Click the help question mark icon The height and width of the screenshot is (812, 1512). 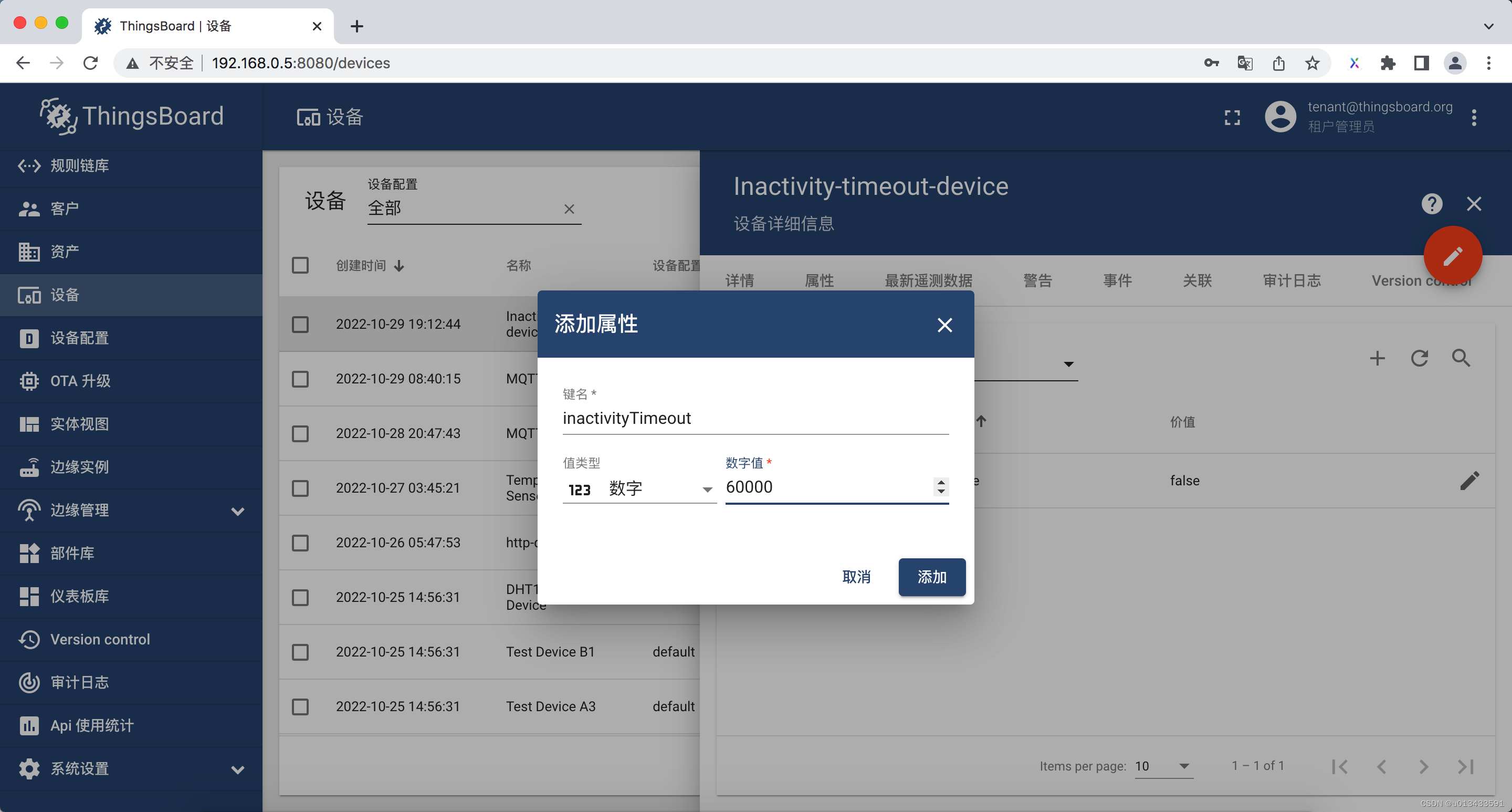pyautogui.click(x=1432, y=204)
